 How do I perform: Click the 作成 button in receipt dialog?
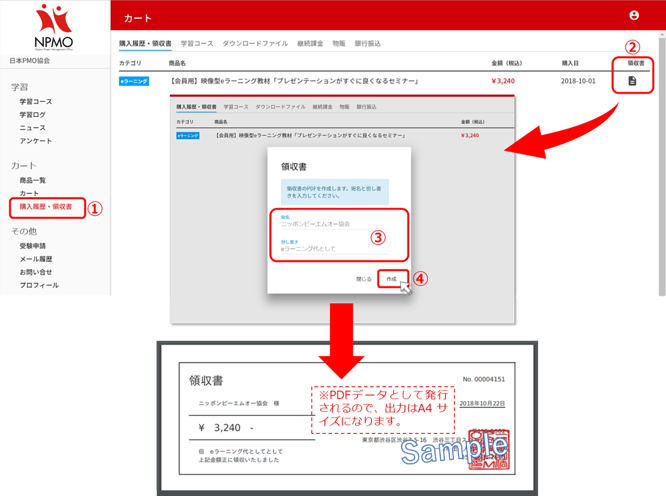pyautogui.click(x=392, y=279)
